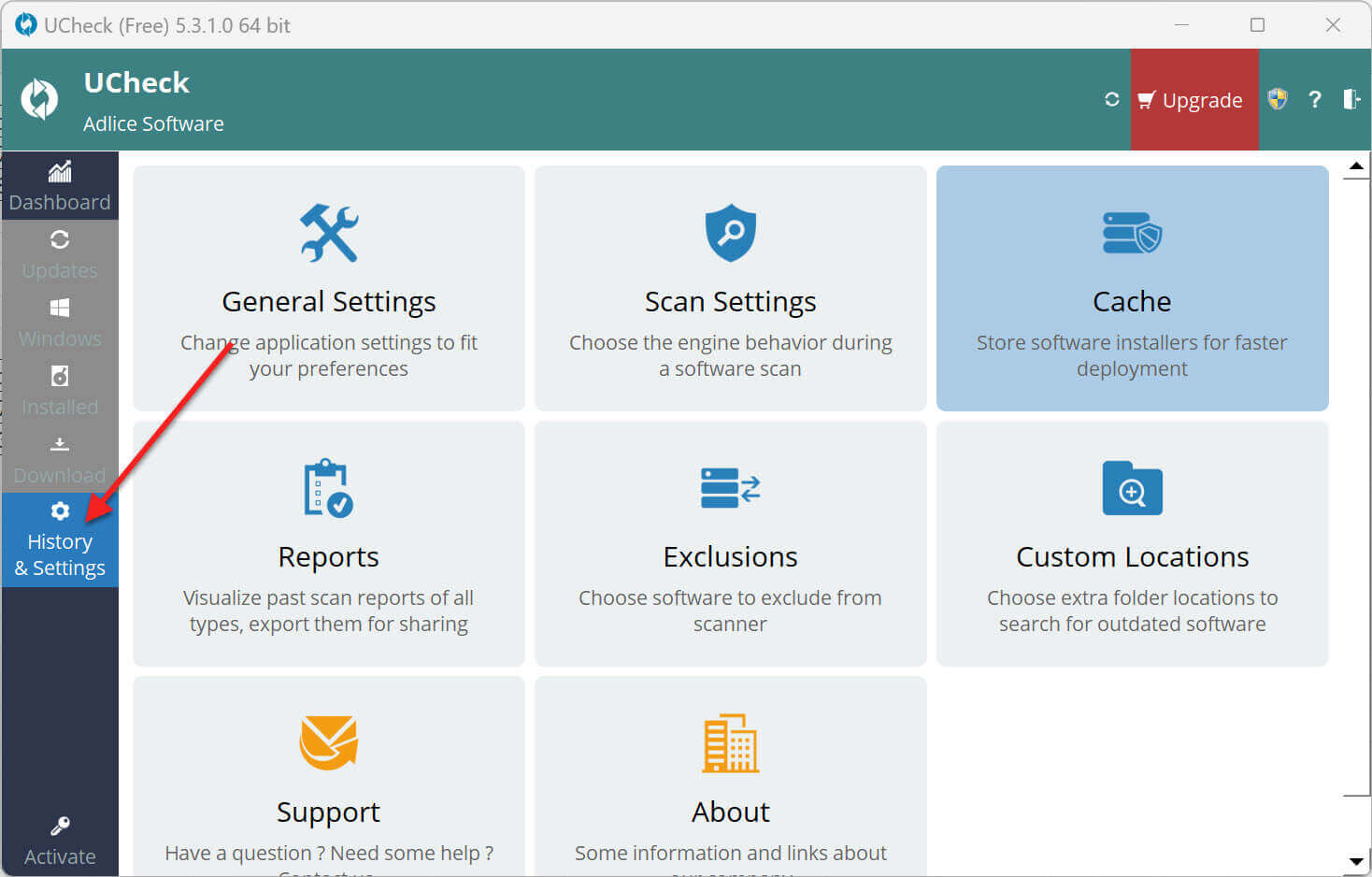Open the Dashboard sidebar tab

coord(60,186)
